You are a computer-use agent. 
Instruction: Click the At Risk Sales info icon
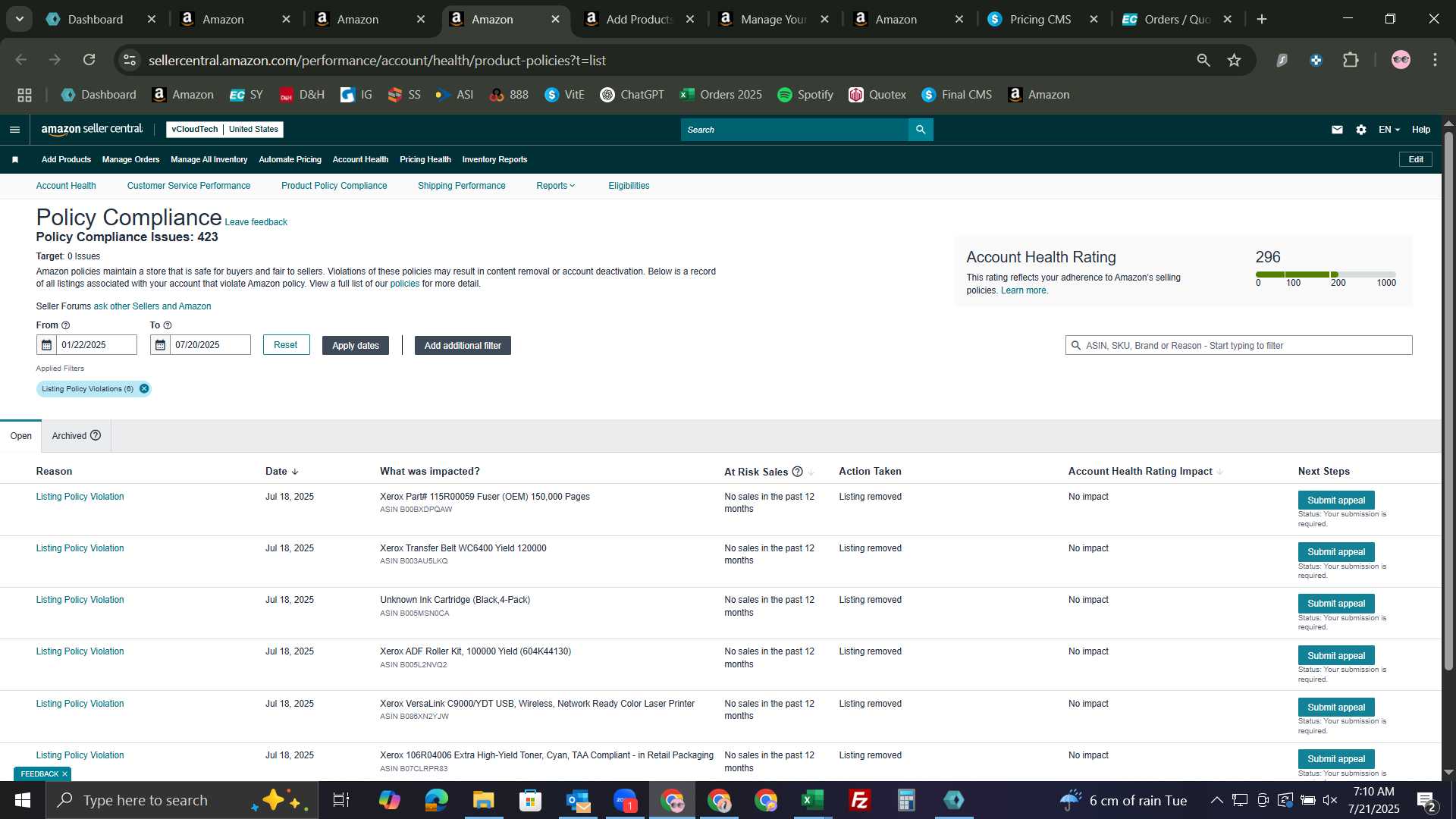(x=797, y=472)
